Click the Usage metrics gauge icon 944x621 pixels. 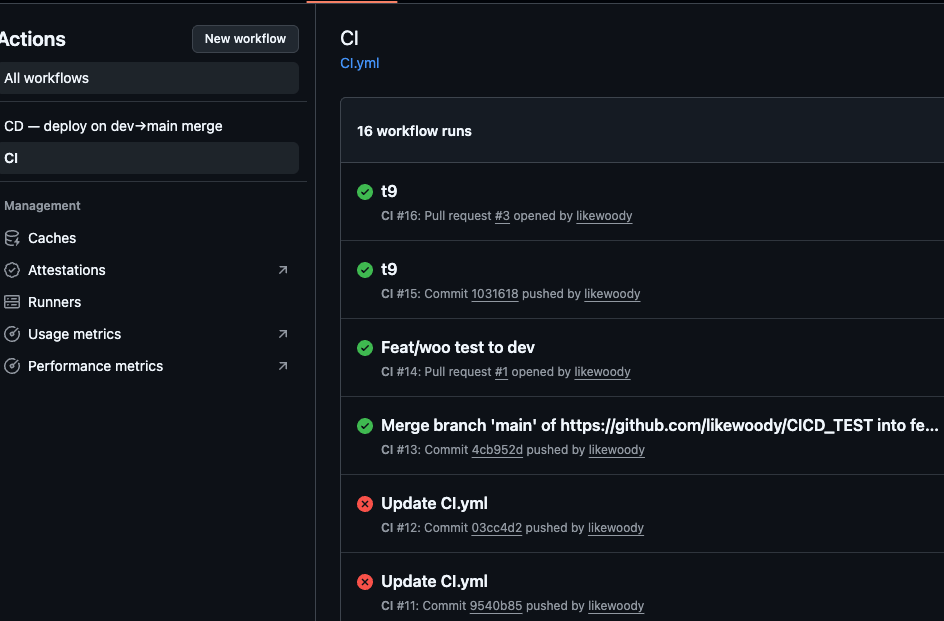[x=12, y=334]
